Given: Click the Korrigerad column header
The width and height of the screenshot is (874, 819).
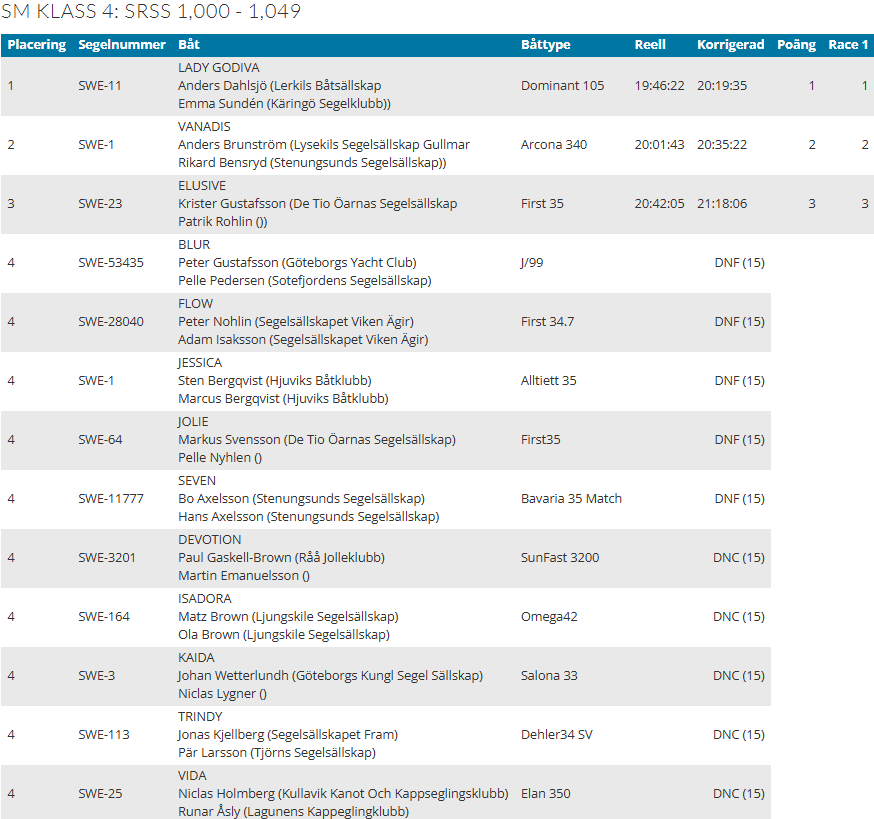Looking at the screenshot, I should tap(730, 45).
